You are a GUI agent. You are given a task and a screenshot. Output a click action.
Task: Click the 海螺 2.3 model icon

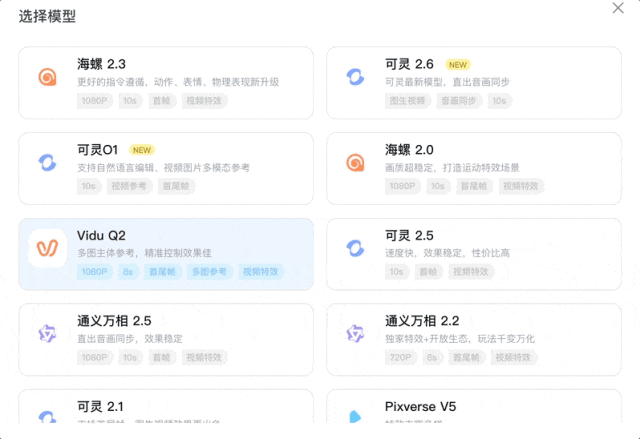(47, 77)
